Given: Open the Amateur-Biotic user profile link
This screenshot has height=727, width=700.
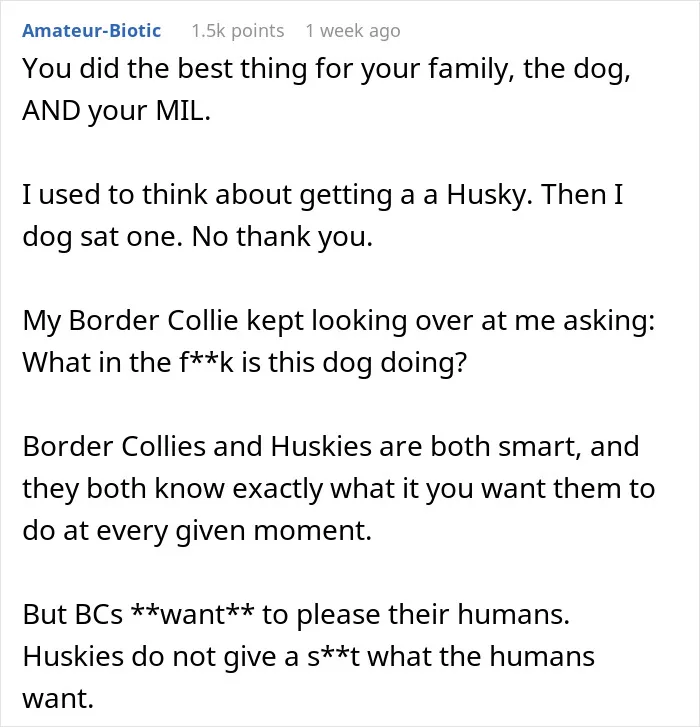Looking at the screenshot, I should (91, 31).
